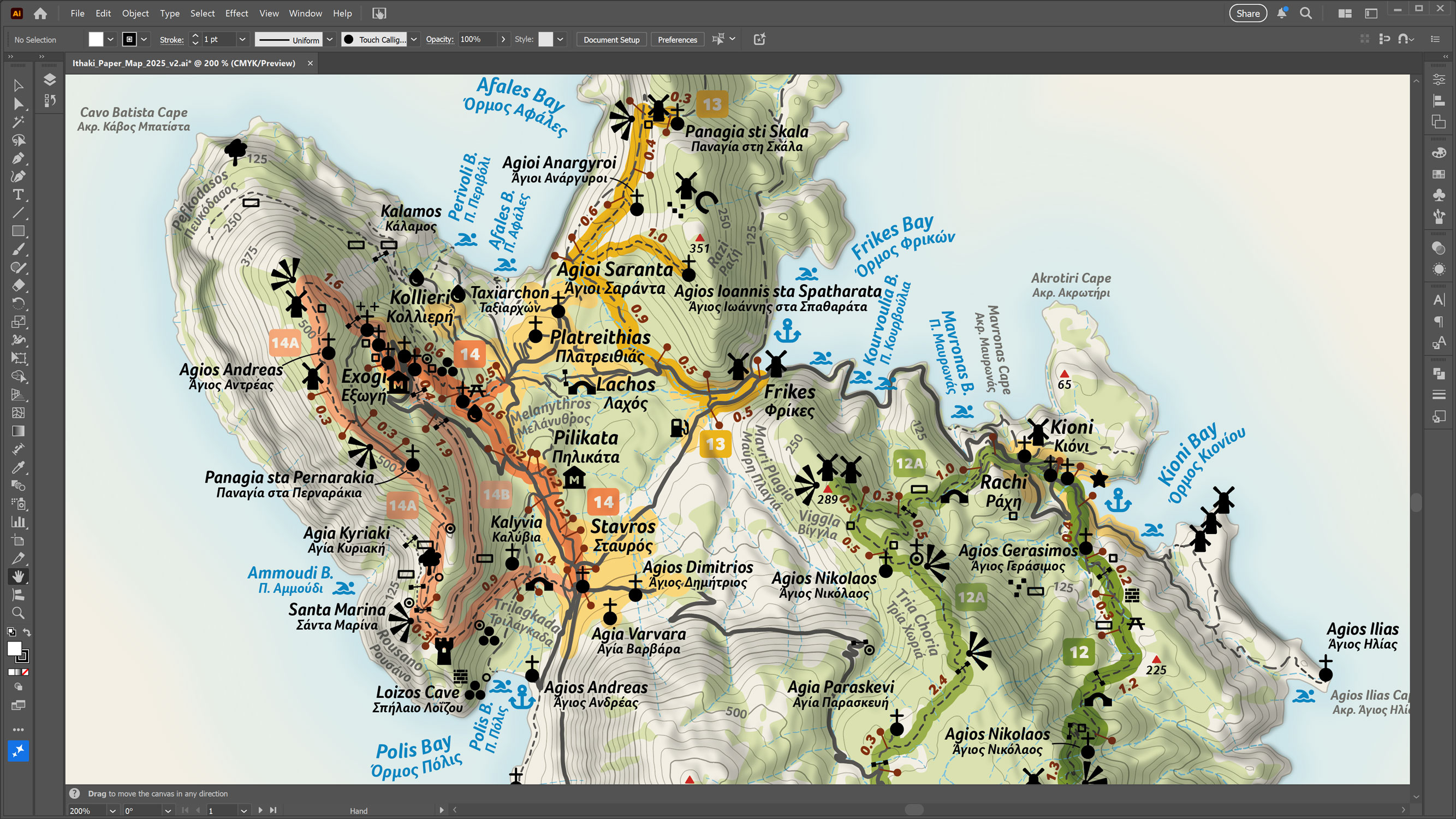Select the Rectangle tool
Image resolution: width=1456 pixels, height=819 pixels.
pos(18,231)
